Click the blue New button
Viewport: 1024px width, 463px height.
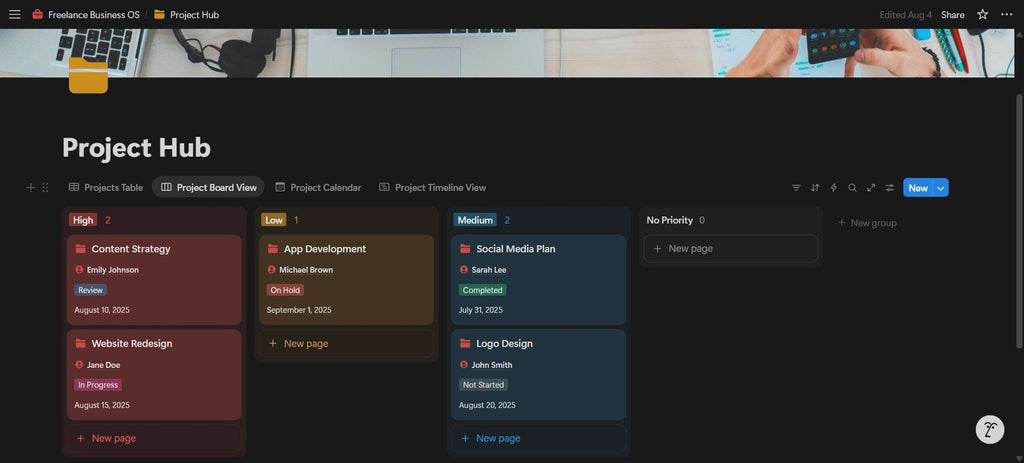coord(918,187)
